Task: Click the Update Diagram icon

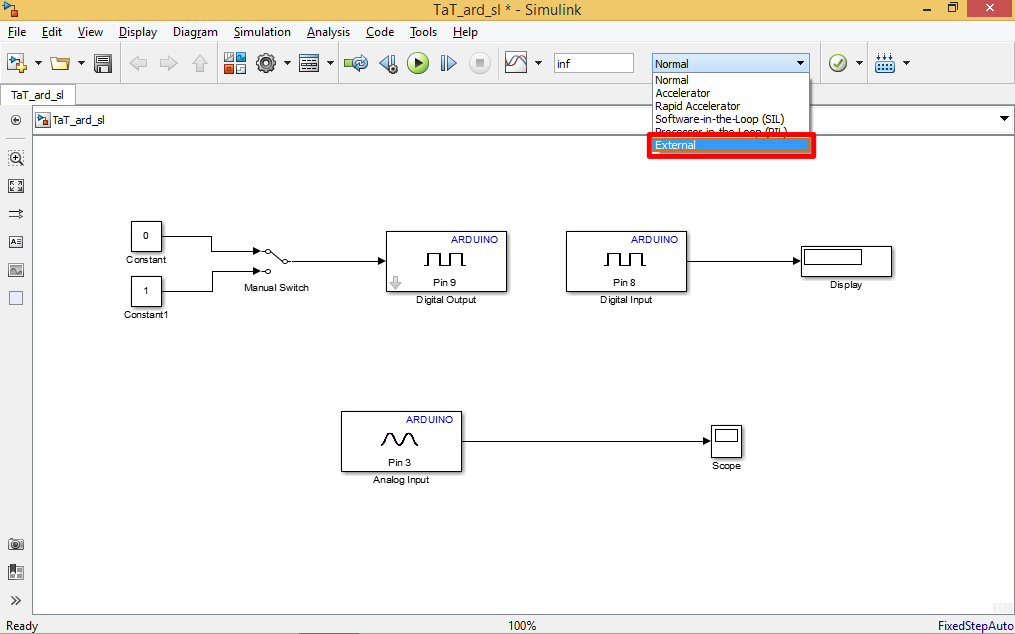Action: point(356,63)
